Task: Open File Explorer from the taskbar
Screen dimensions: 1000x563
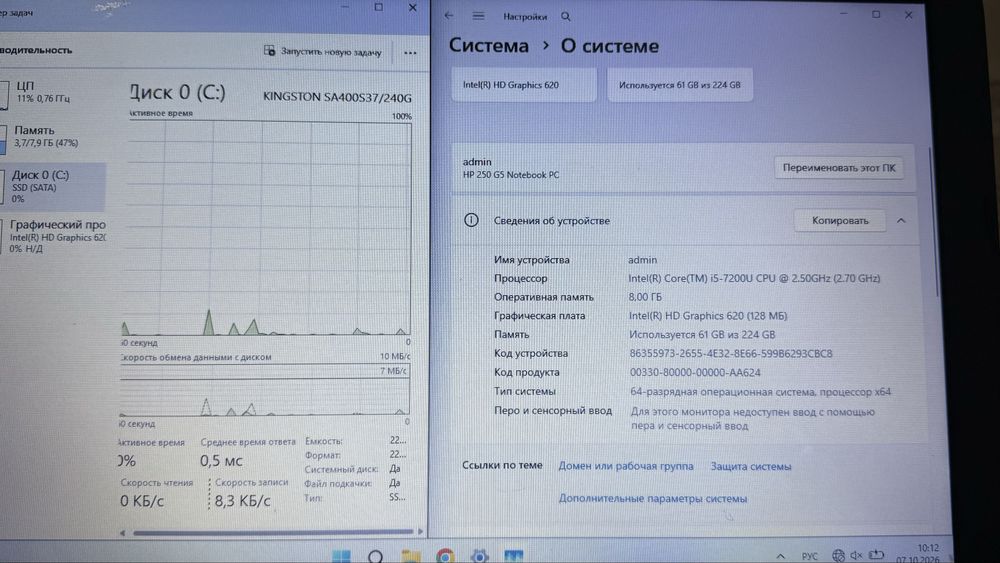Action: [x=411, y=557]
